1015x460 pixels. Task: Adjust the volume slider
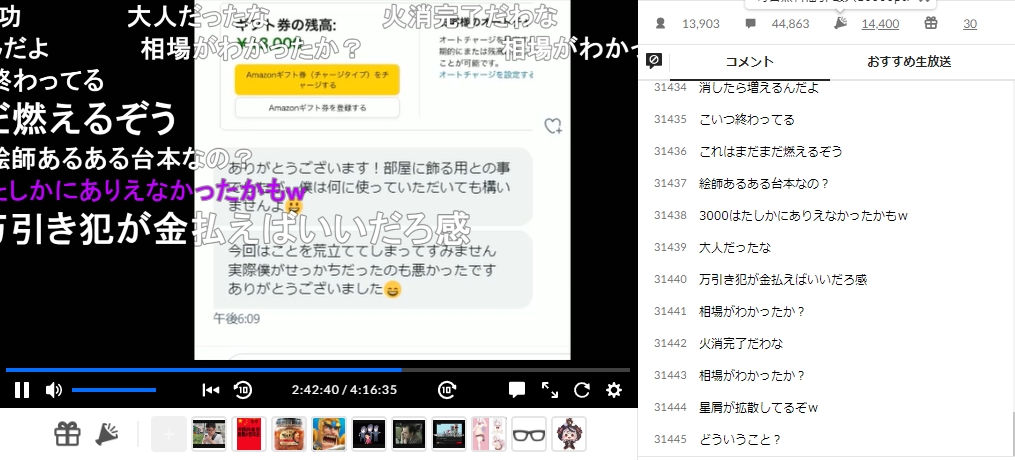pos(113,390)
